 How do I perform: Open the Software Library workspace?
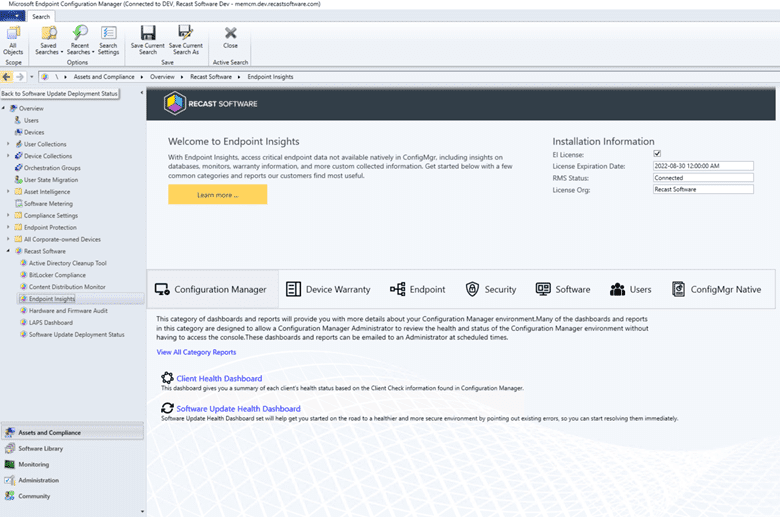(40, 448)
